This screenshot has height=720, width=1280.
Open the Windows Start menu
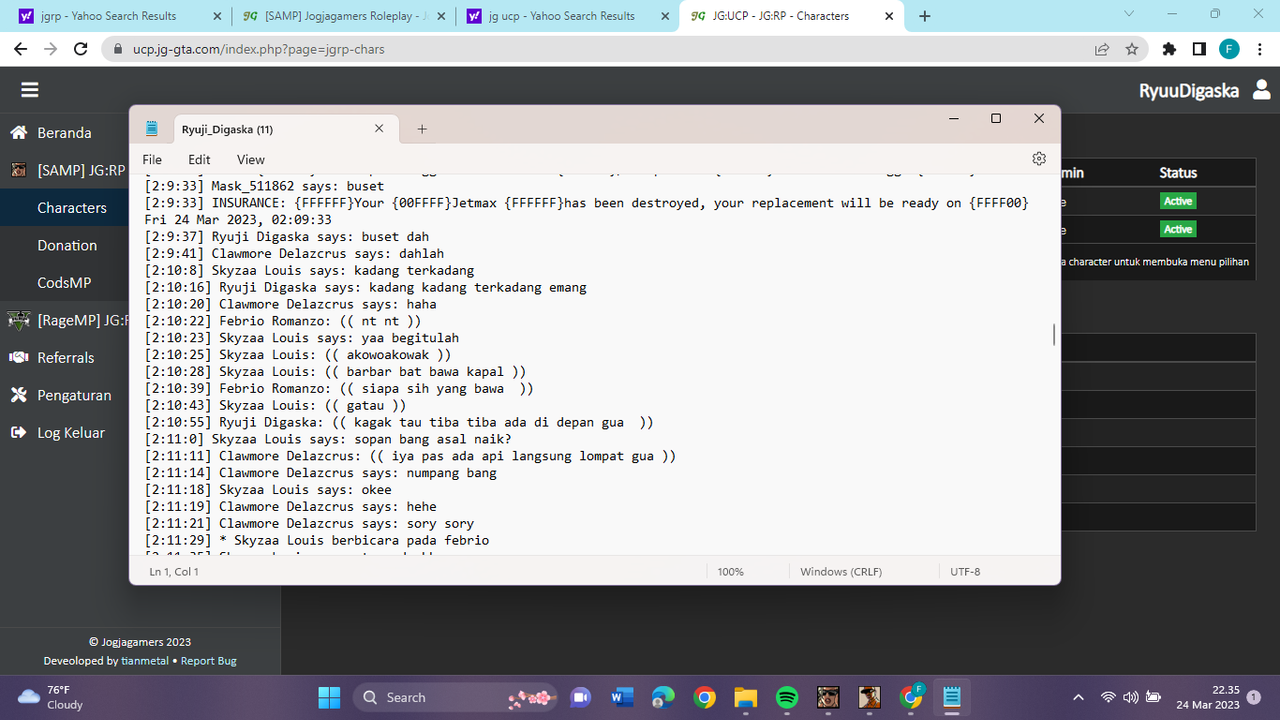pos(329,697)
